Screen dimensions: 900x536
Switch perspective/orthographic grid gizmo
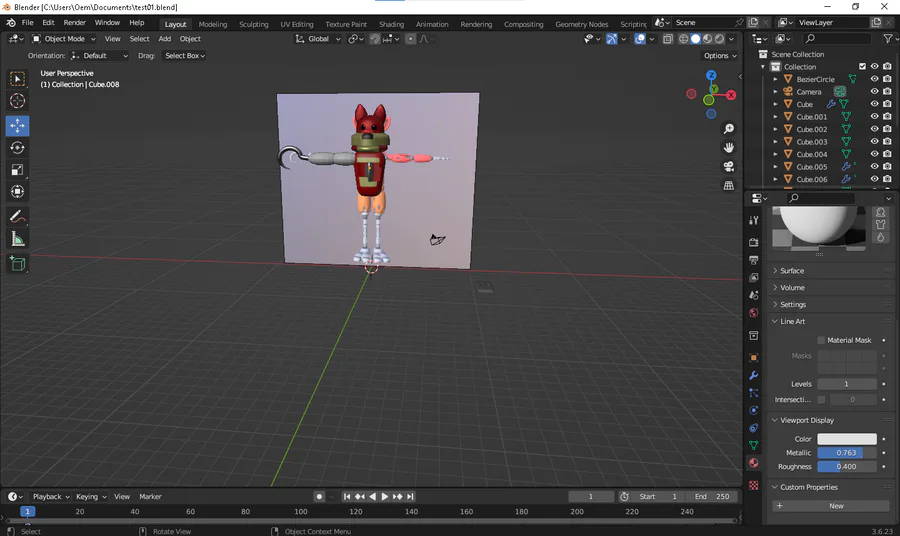728,185
